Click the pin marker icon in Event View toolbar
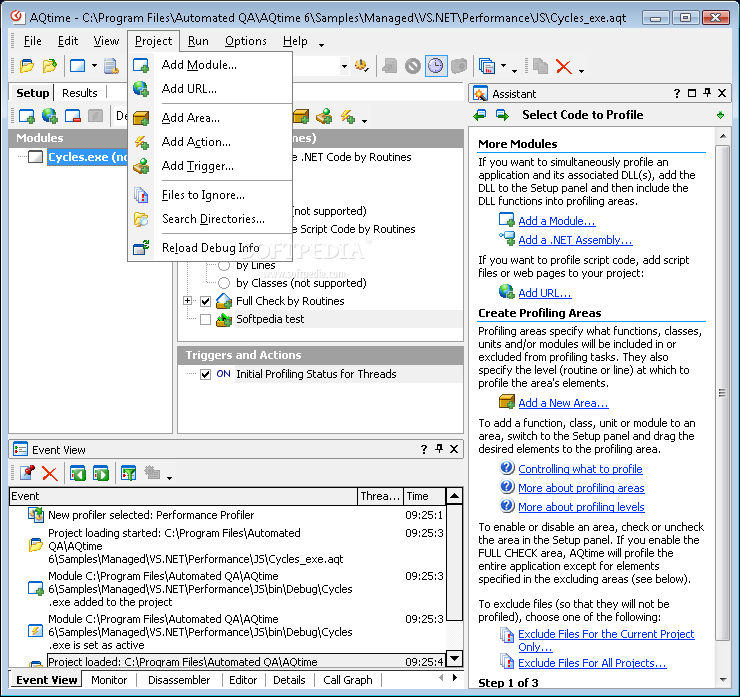The width and height of the screenshot is (740, 697). (27, 473)
